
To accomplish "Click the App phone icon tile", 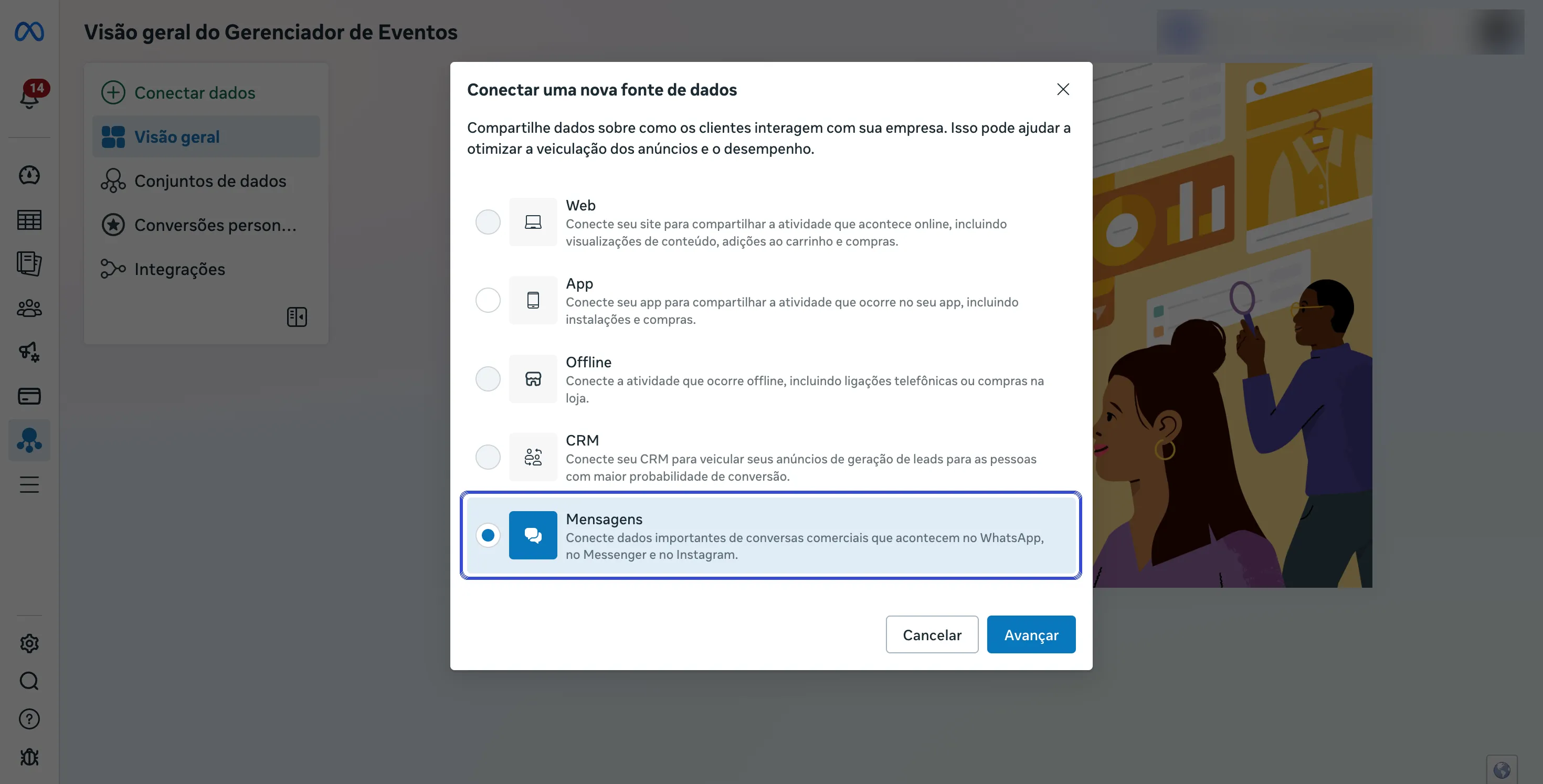I will pyautogui.click(x=533, y=300).
